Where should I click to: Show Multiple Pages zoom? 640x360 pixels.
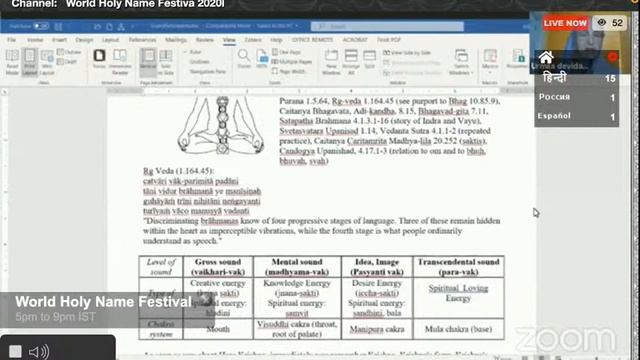[x=292, y=62]
